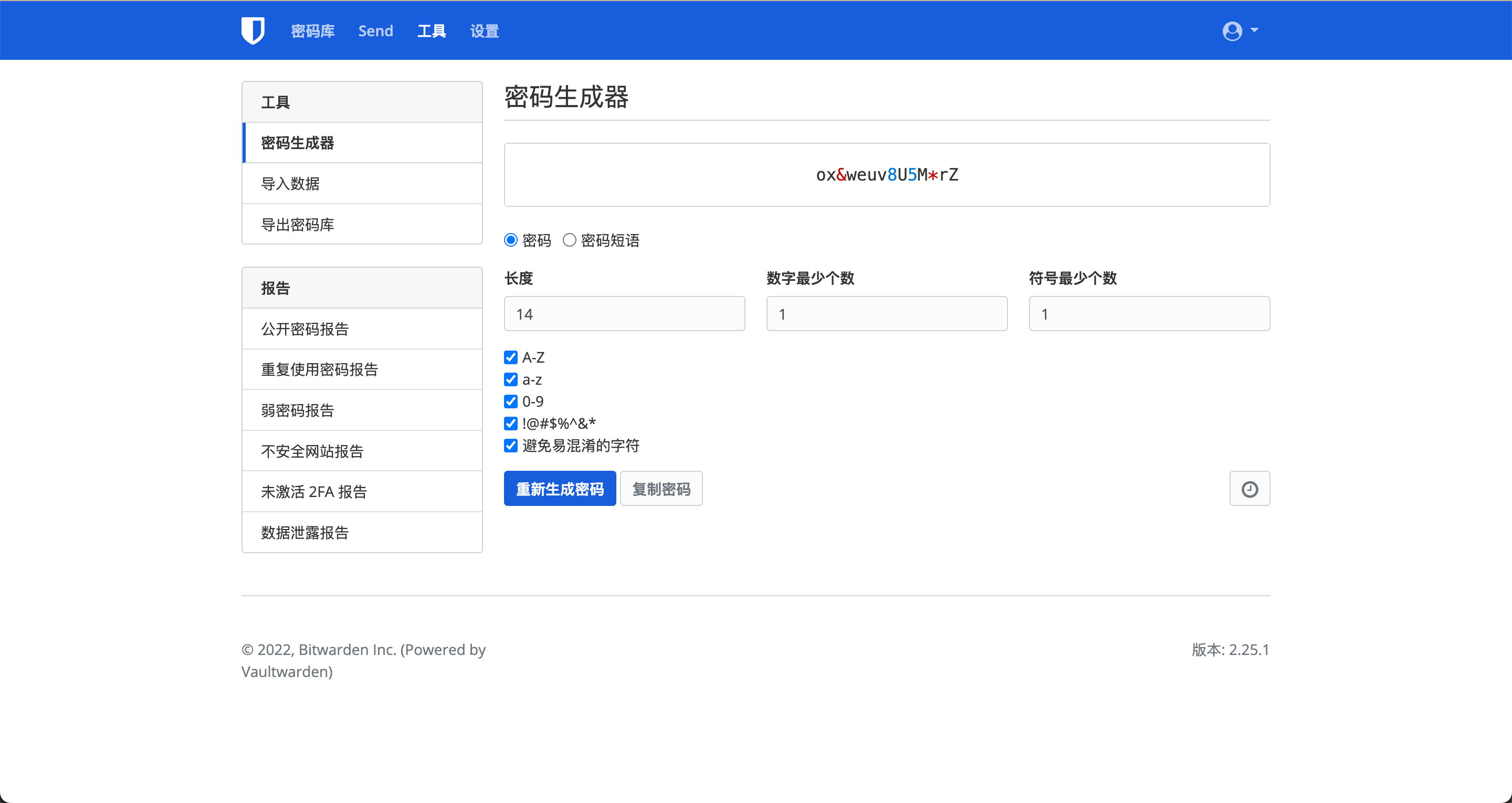Open 设置 in the top navigation

pyautogui.click(x=484, y=30)
